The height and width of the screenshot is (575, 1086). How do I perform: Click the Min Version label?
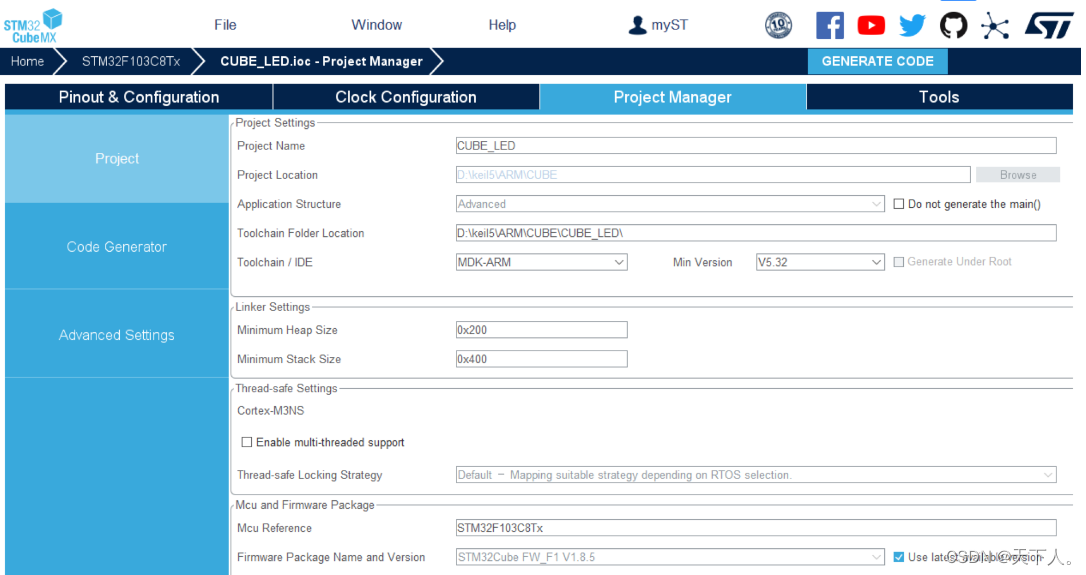pyautogui.click(x=702, y=263)
